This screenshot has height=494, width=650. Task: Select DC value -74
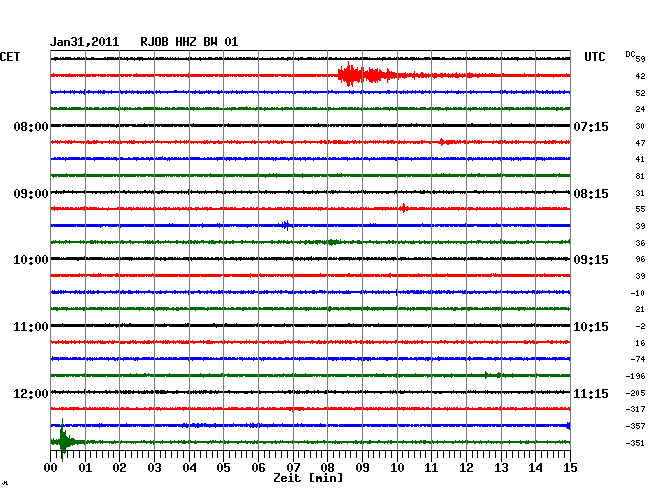[638, 359]
